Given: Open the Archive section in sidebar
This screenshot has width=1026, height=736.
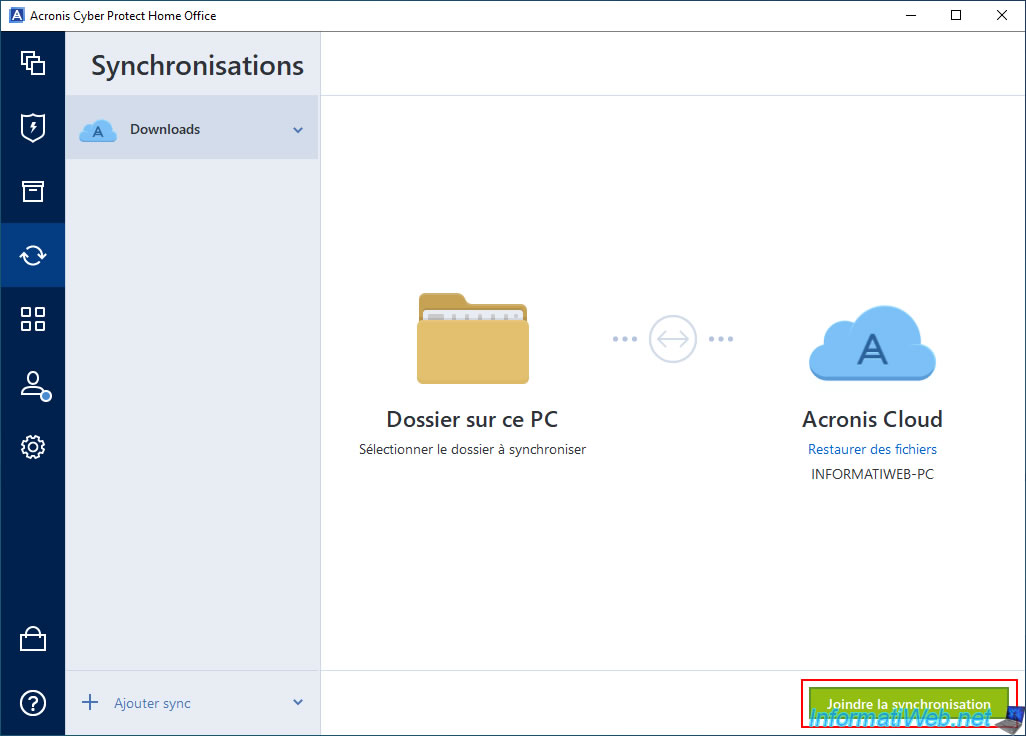Looking at the screenshot, I should tap(33, 192).
